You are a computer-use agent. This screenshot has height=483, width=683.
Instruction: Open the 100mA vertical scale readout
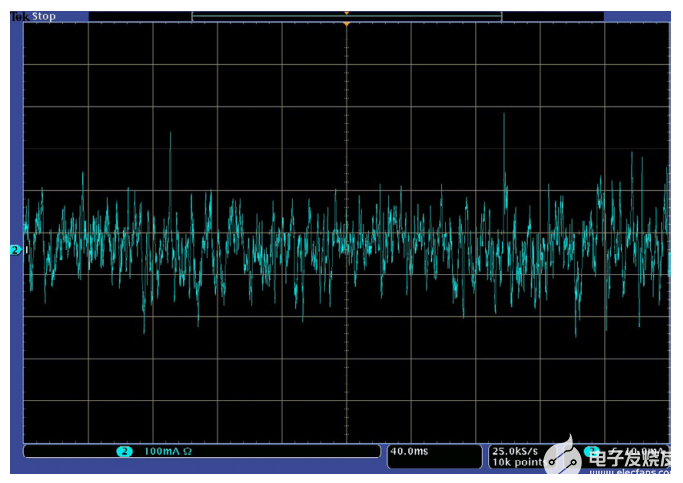coord(160,452)
